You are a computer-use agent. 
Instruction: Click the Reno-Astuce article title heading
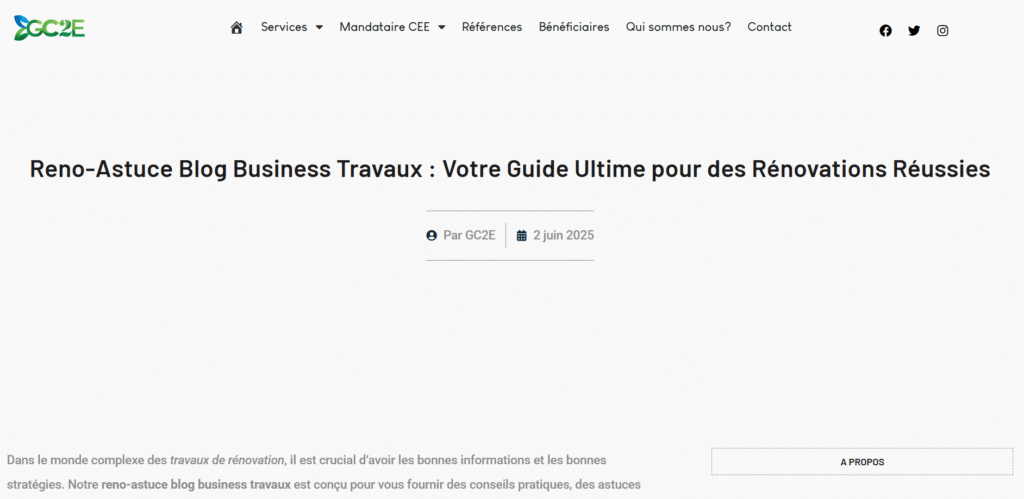point(510,169)
